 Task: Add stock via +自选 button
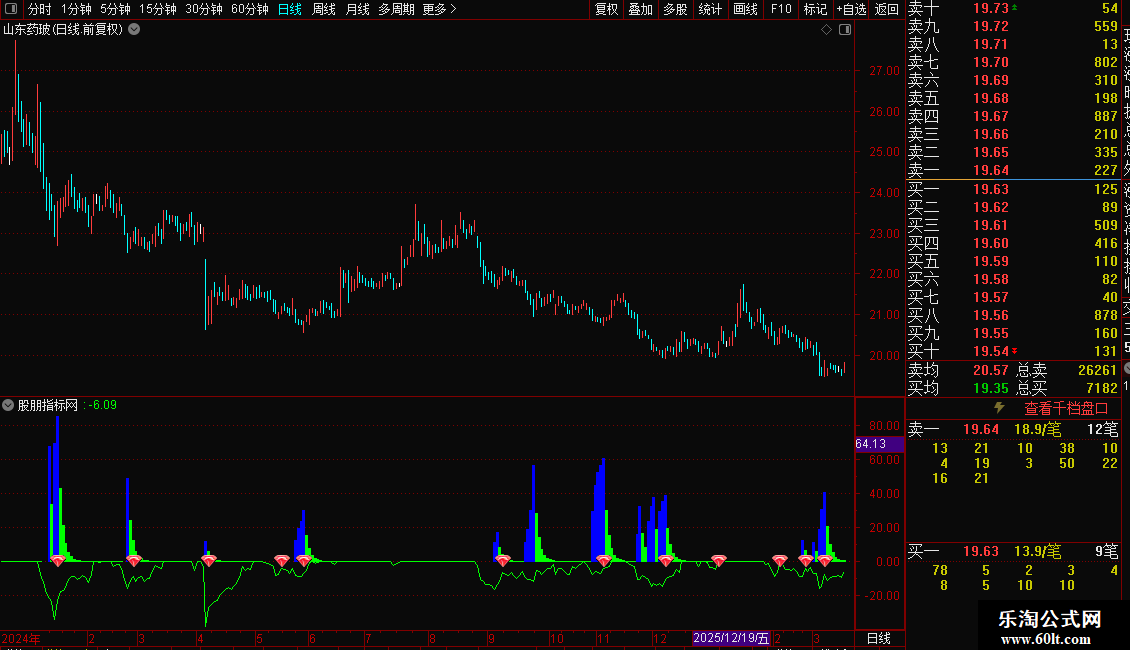[851, 9]
